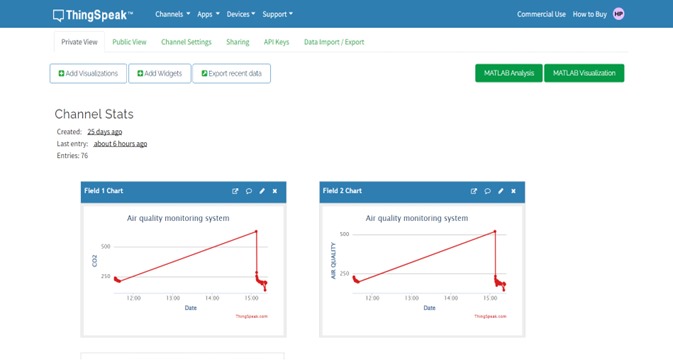The width and height of the screenshot is (673, 360).
Task: Open comments for Field 2 Chart
Action: pos(487,191)
